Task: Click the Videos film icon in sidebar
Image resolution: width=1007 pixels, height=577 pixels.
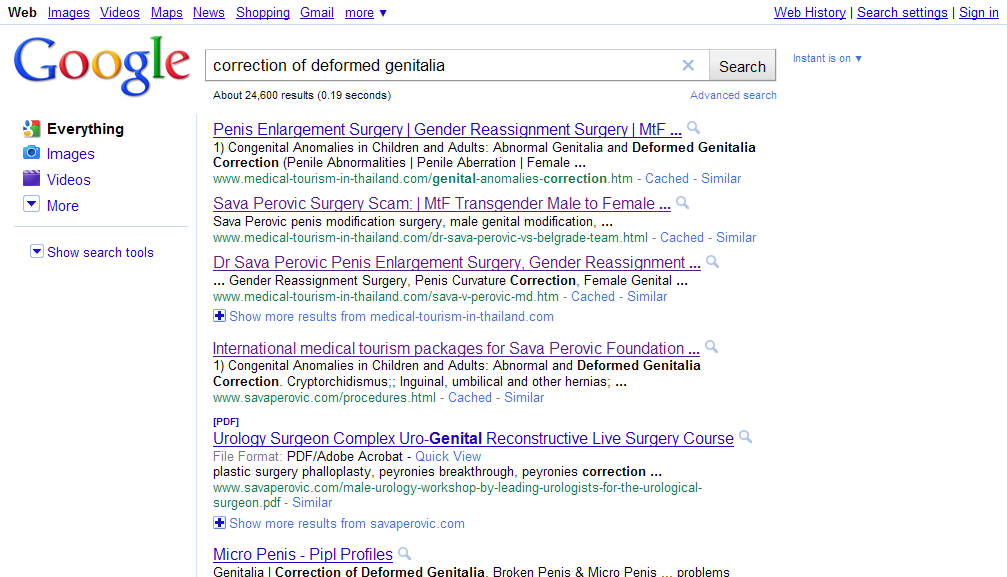Action: pyautogui.click(x=31, y=180)
